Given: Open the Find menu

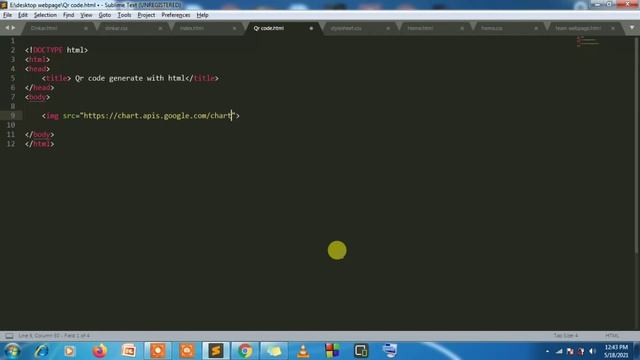Looking at the screenshot, I should point(69,15).
